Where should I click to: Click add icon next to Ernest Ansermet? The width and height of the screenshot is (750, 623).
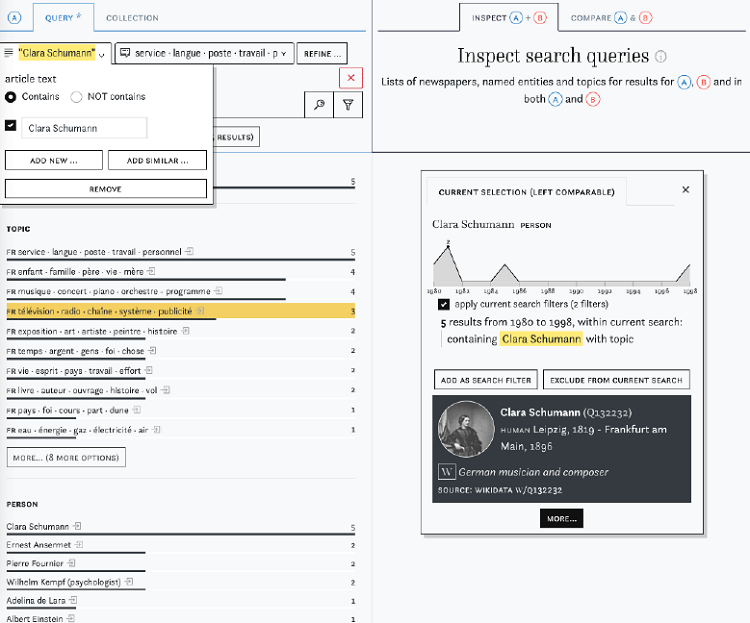point(79,545)
